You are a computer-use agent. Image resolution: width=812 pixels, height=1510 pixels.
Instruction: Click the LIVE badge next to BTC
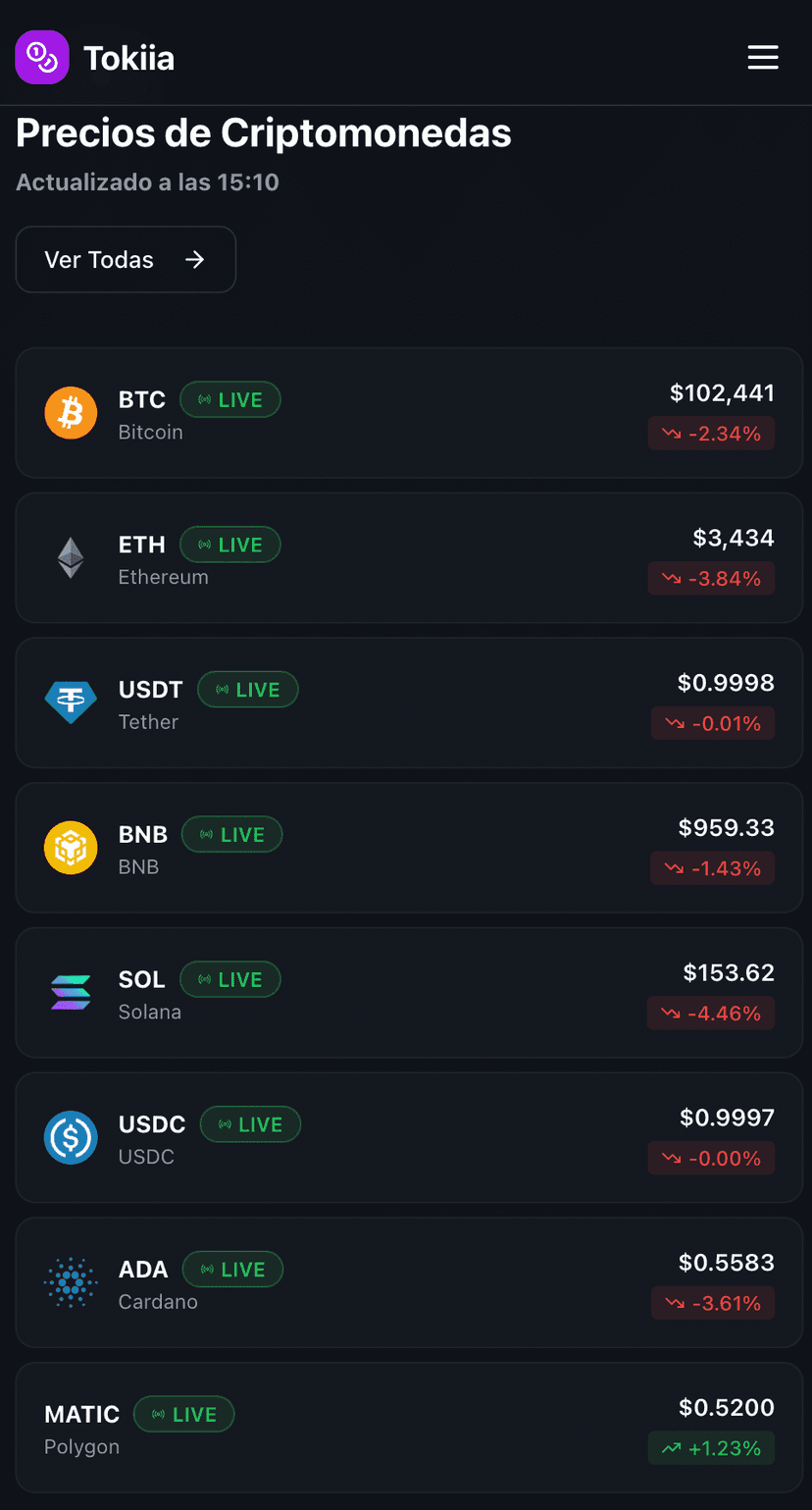click(x=230, y=400)
